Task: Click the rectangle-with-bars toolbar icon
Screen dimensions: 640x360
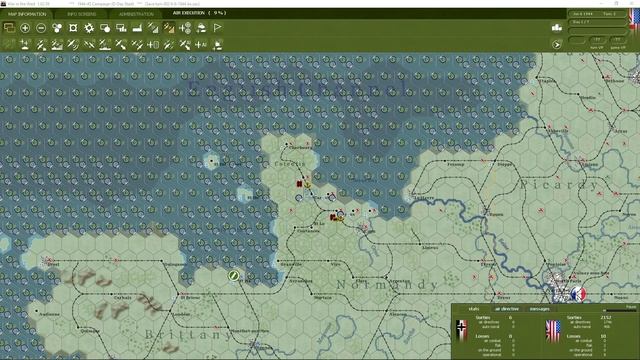Action: coord(121,28)
